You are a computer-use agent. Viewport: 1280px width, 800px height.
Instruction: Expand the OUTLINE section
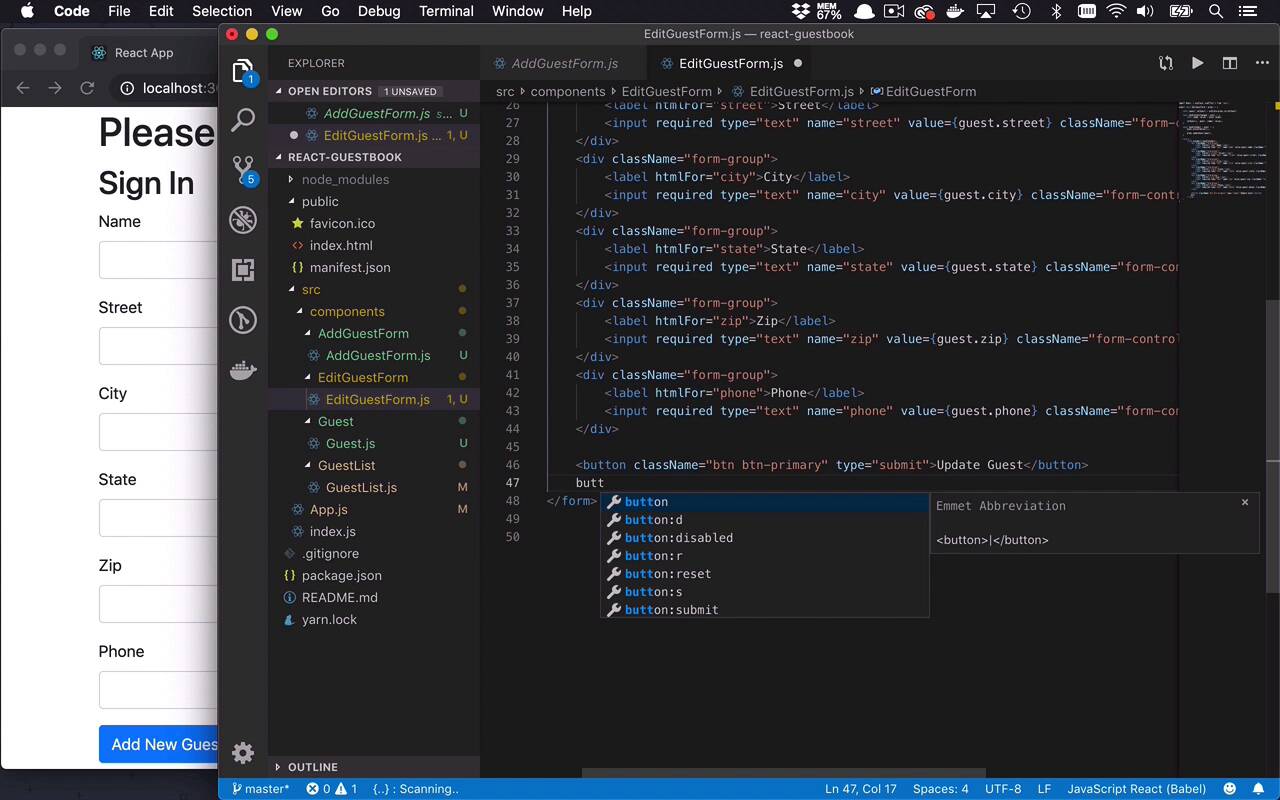pyautogui.click(x=312, y=767)
